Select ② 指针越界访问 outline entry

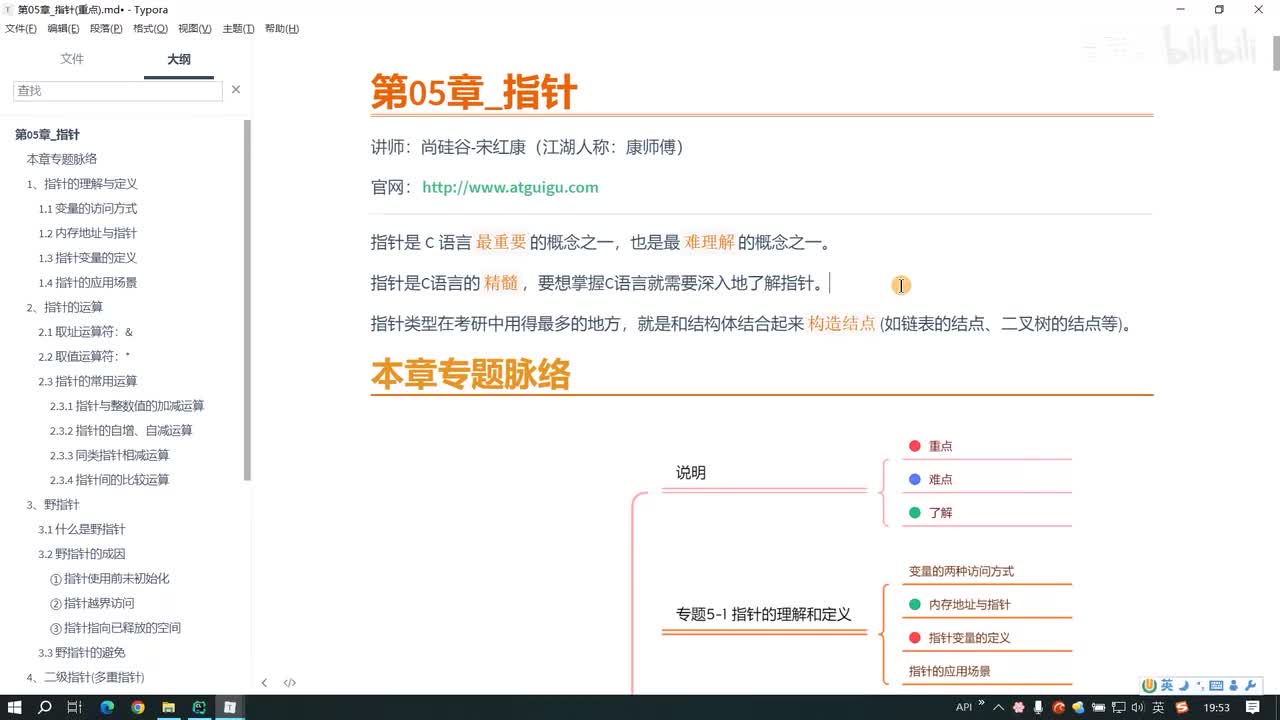(x=92, y=603)
